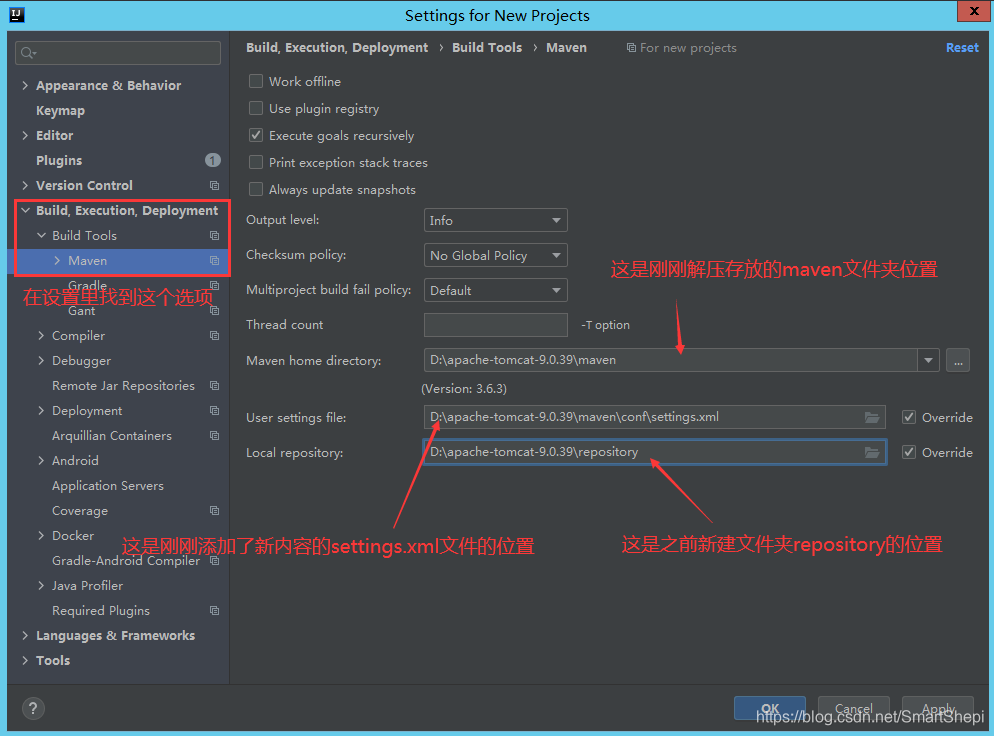Collapse the Build Tools node
This screenshot has width=994, height=736.
(x=41, y=236)
